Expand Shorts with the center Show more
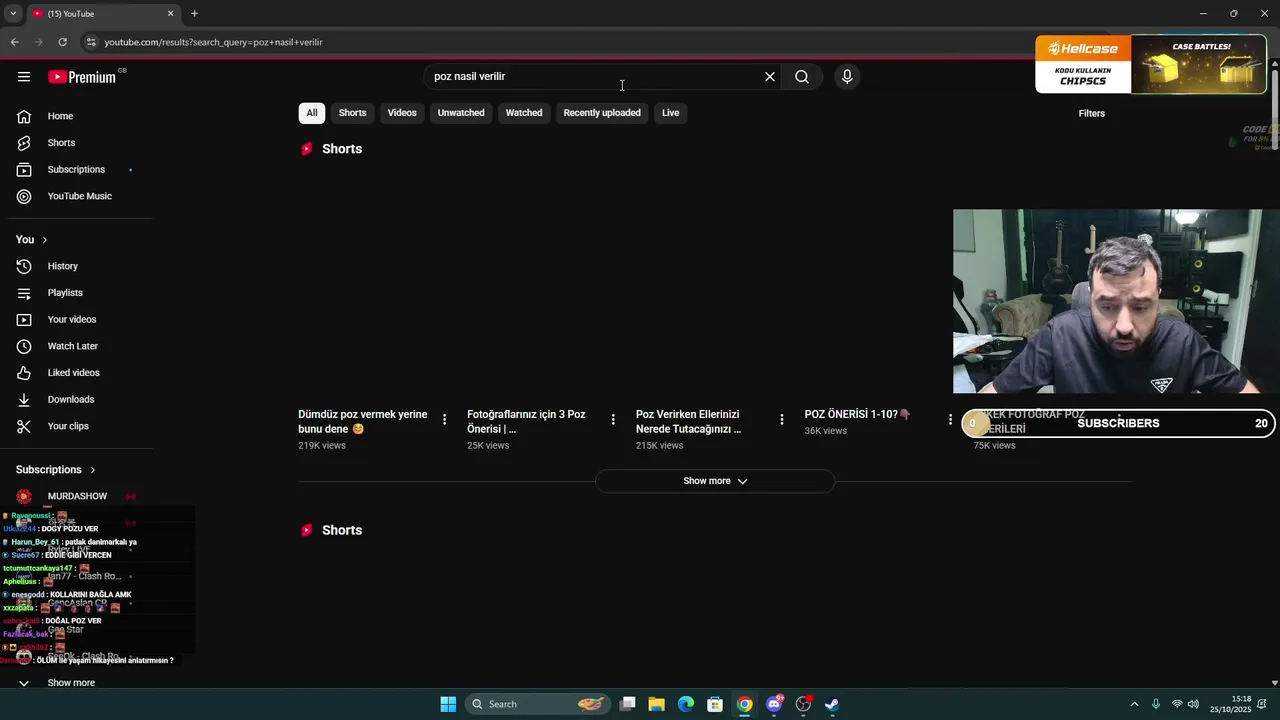The height and width of the screenshot is (720, 1280). [x=715, y=481]
